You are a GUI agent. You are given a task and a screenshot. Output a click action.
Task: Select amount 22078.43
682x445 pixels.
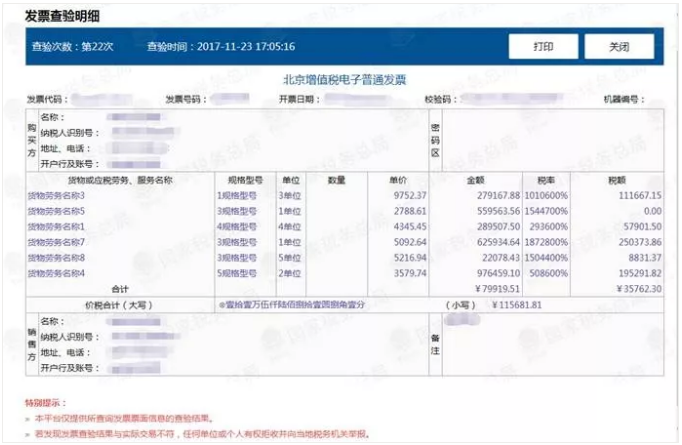coord(501,258)
